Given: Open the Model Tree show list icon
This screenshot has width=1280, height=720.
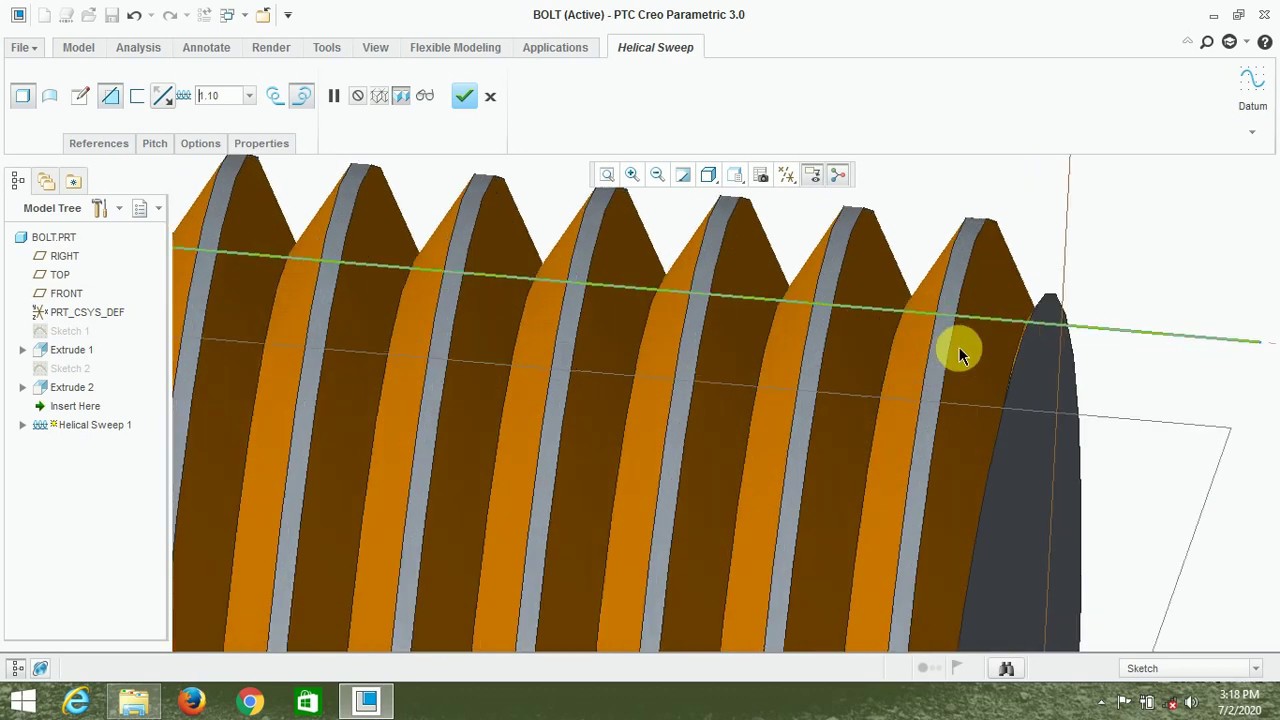Looking at the screenshot, I should pos(140,208).
